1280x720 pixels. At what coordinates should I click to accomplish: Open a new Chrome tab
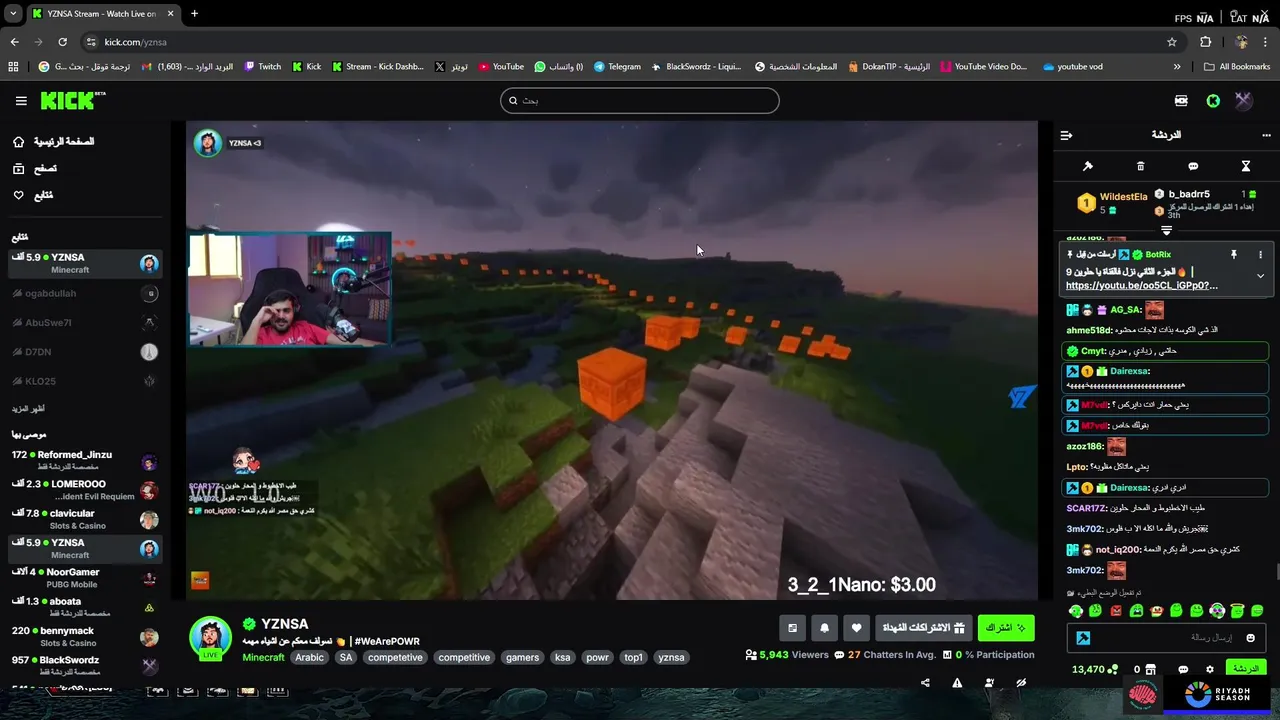pos(194,14)
